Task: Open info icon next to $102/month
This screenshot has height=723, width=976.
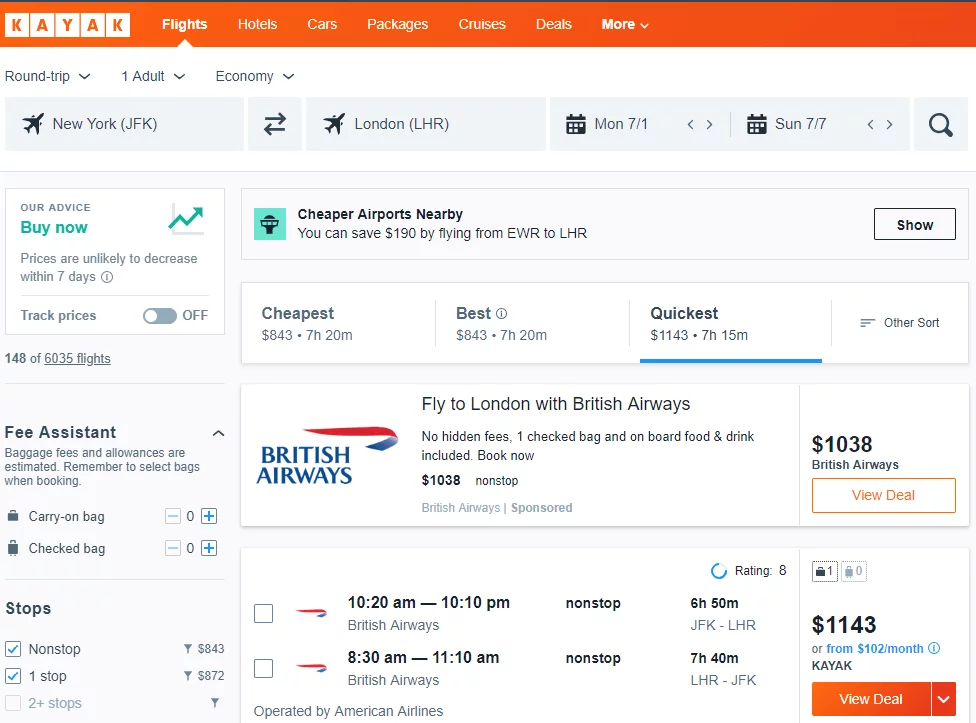Action: pos(934,648)
